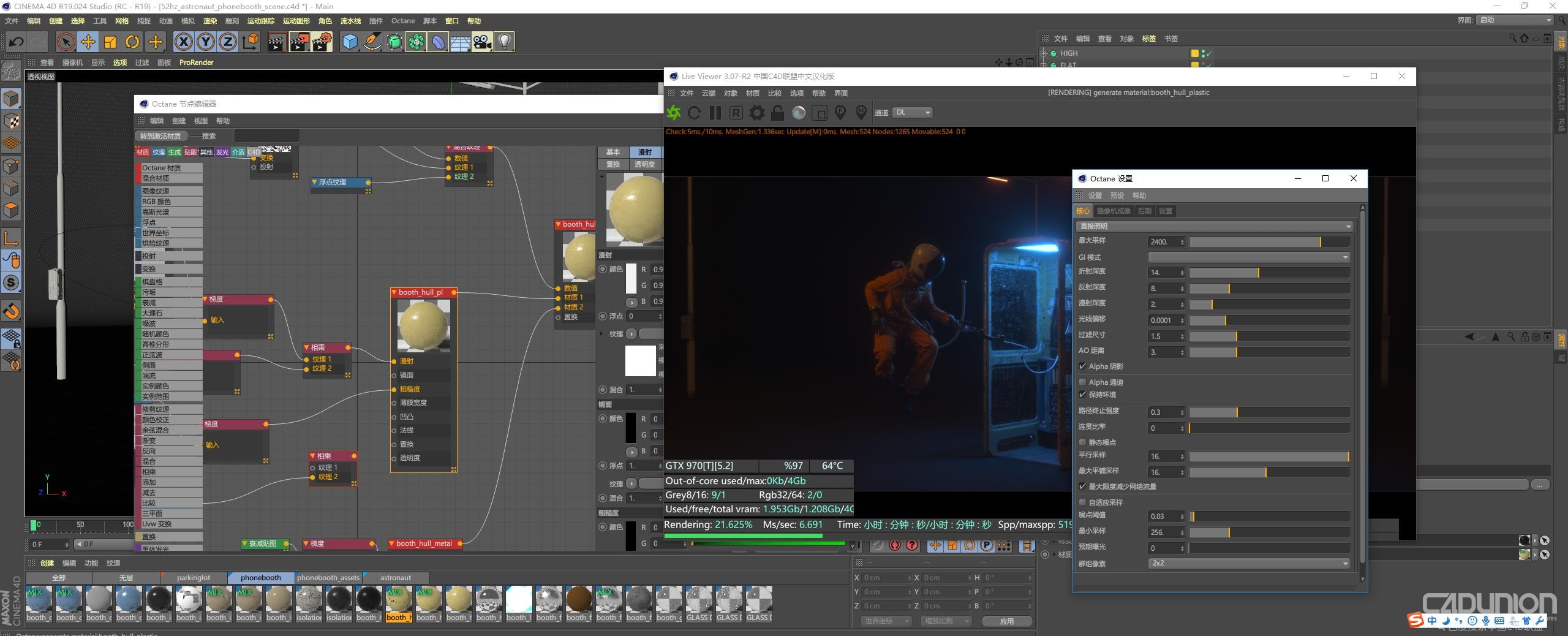Enable 自适应采样 checkbox
Image resolution: width=1568 pixels, height=636 pixels.
[1082, 502]
